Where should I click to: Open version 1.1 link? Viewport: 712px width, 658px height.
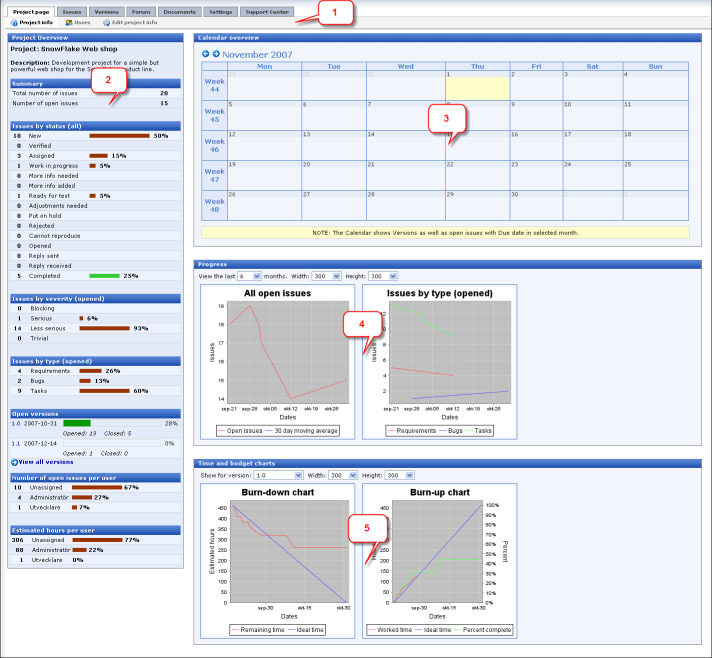click(x=16, y=443)
